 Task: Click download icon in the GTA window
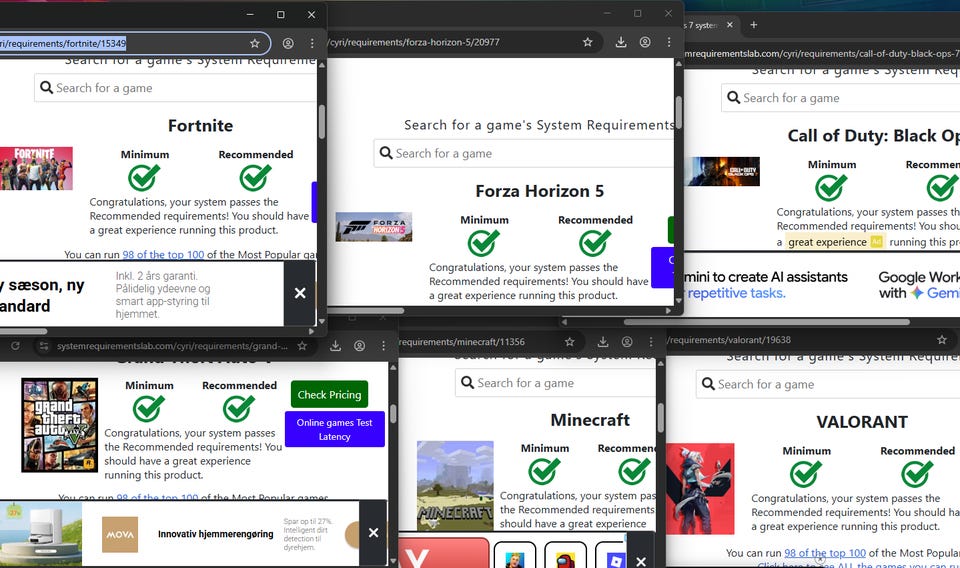pos(336,345)
